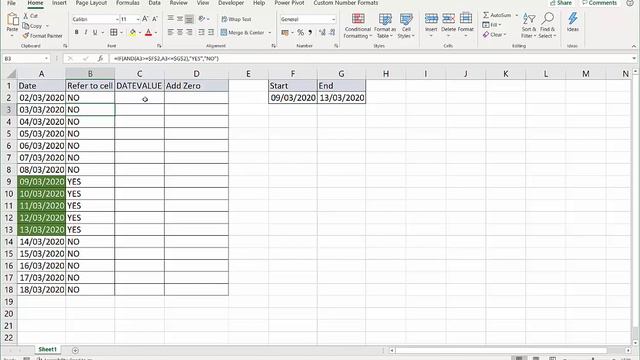Cut the selected cell content

tap(31, 16)
